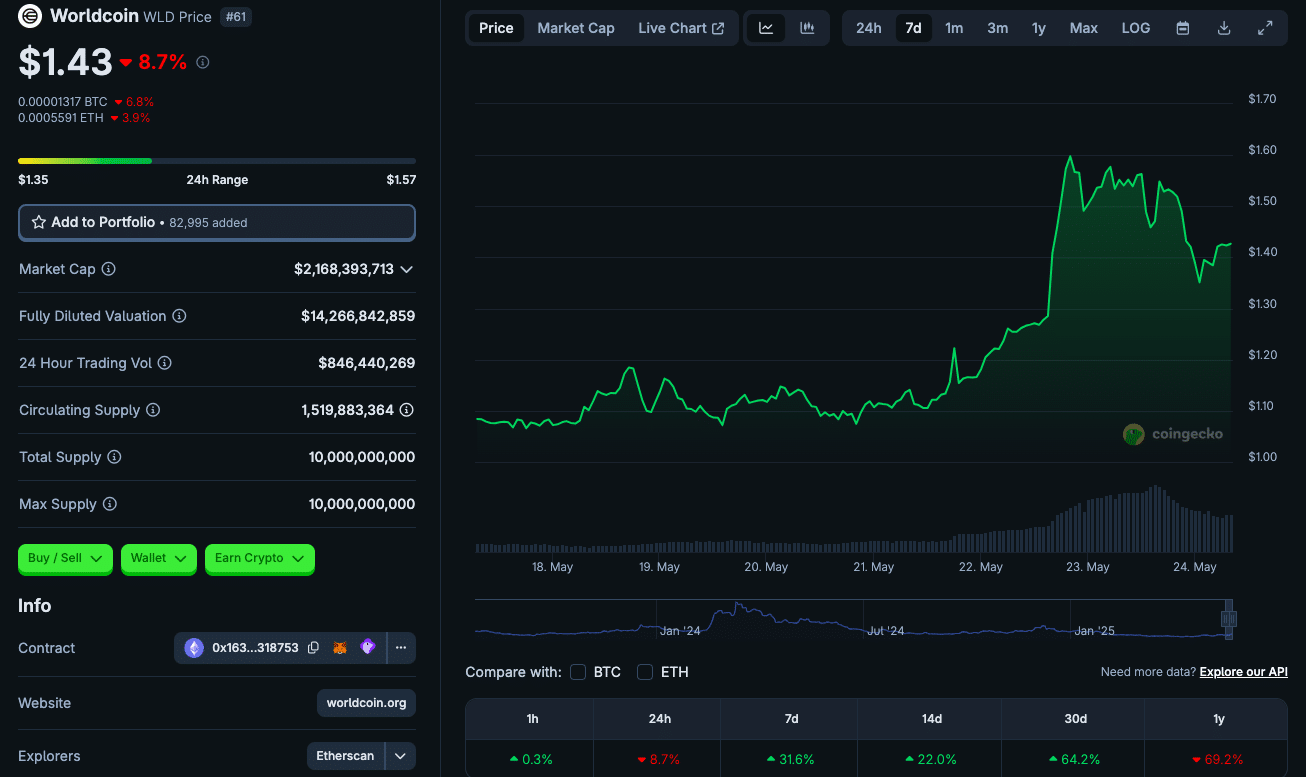The width and height of the screenshot is (1306, 777).
Task: Click the $846,440,269 trading volume value
Action: pos(367,363)
